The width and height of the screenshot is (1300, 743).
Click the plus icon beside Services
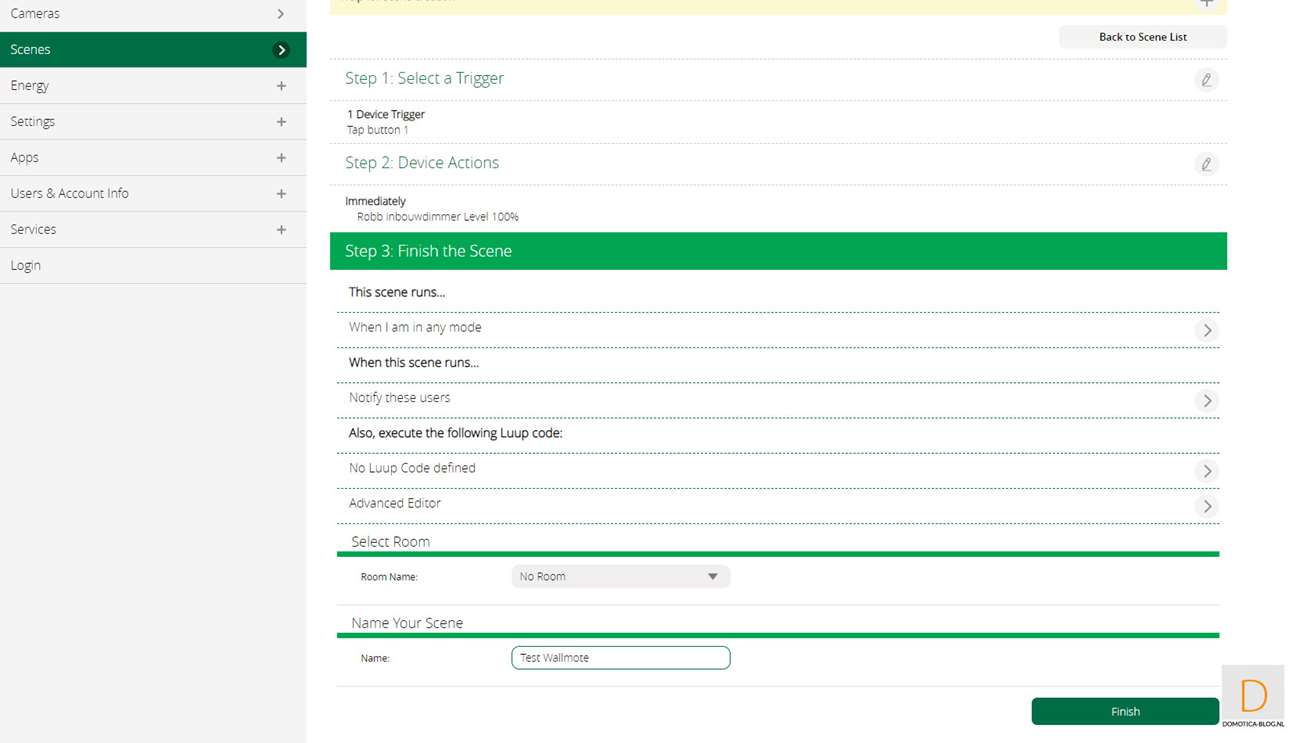(x=281, y=230)
